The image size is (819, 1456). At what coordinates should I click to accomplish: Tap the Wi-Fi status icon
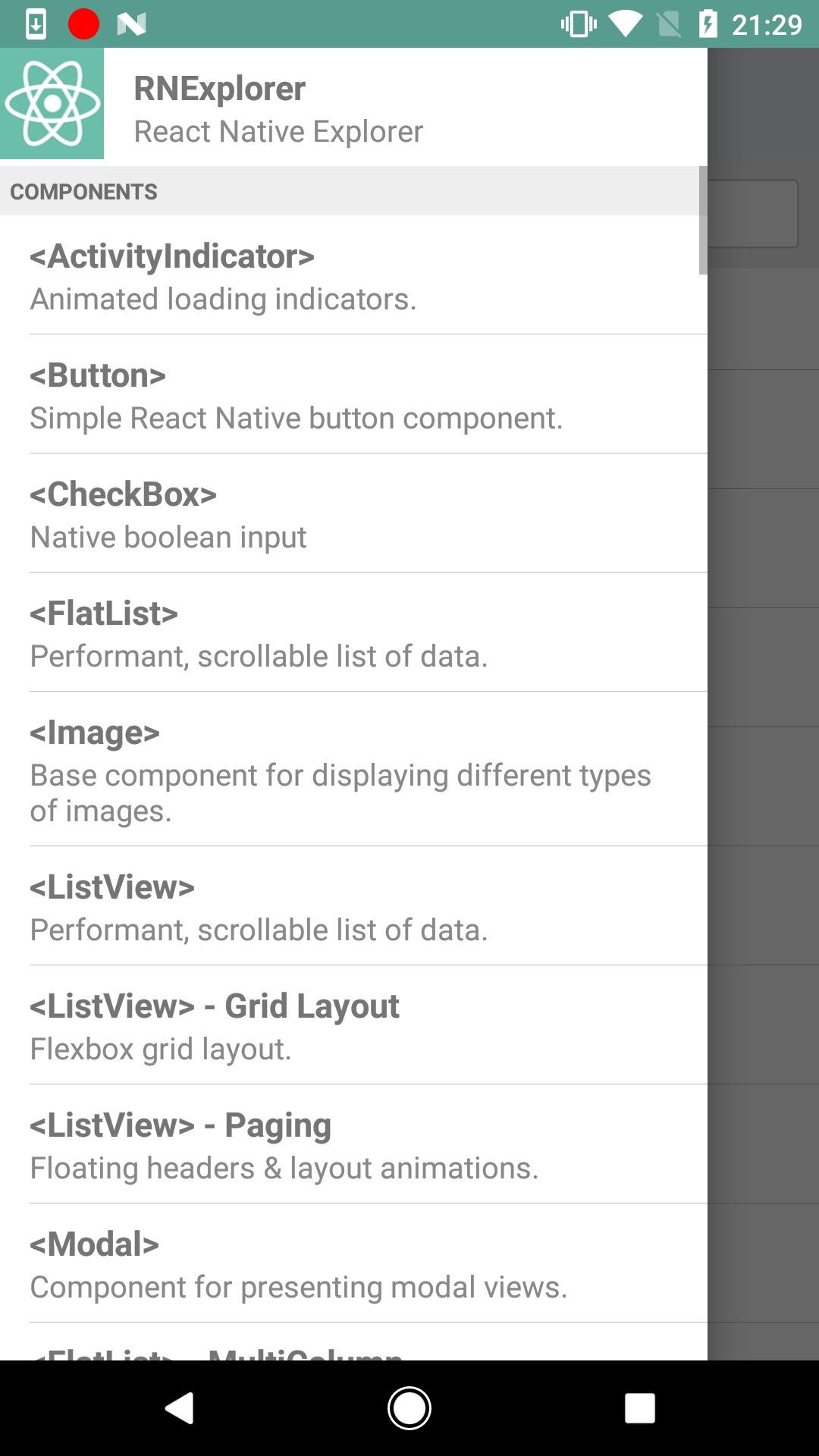(x=625, y=24)
